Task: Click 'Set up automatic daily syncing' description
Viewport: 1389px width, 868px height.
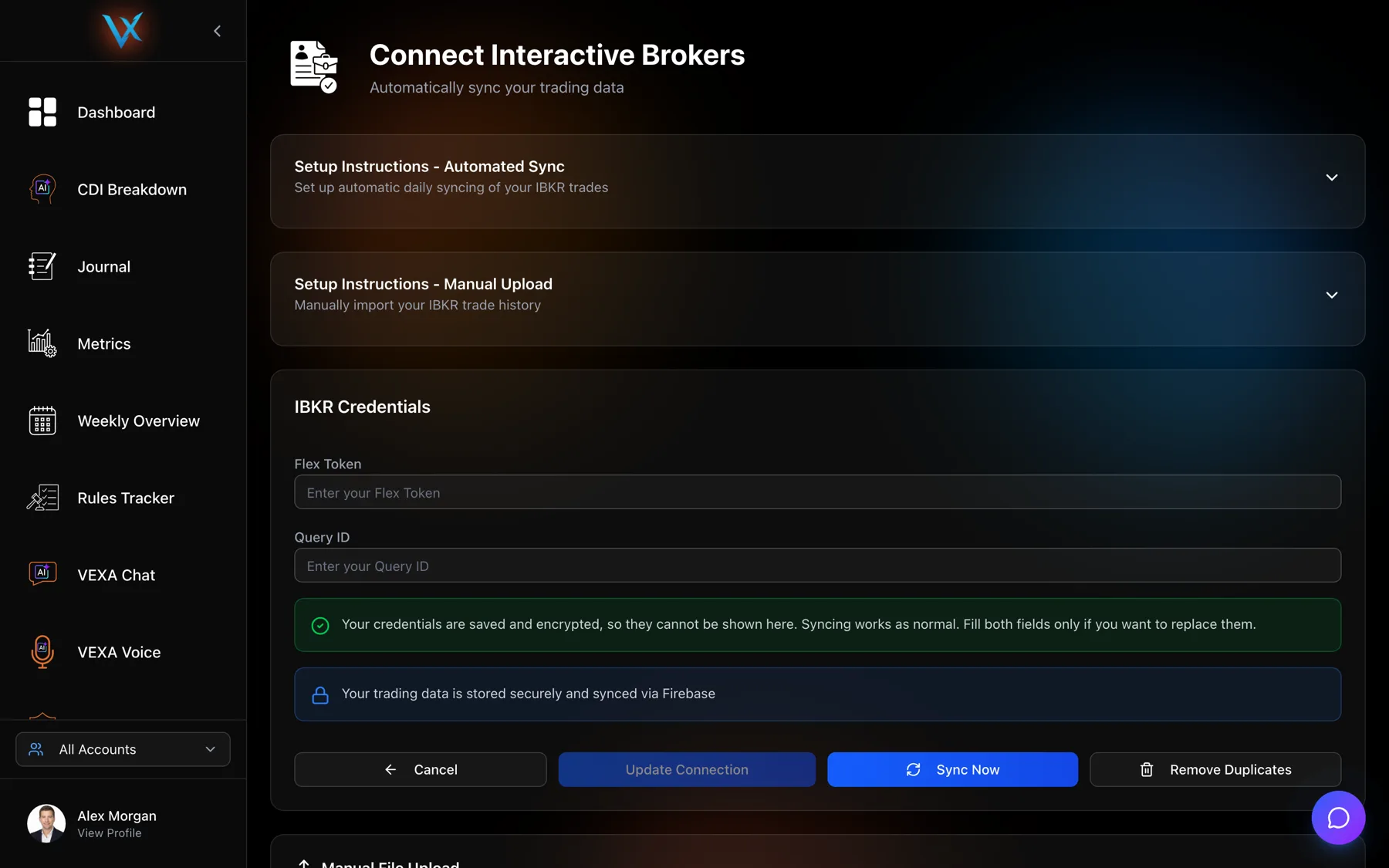Action: (451, 187)
